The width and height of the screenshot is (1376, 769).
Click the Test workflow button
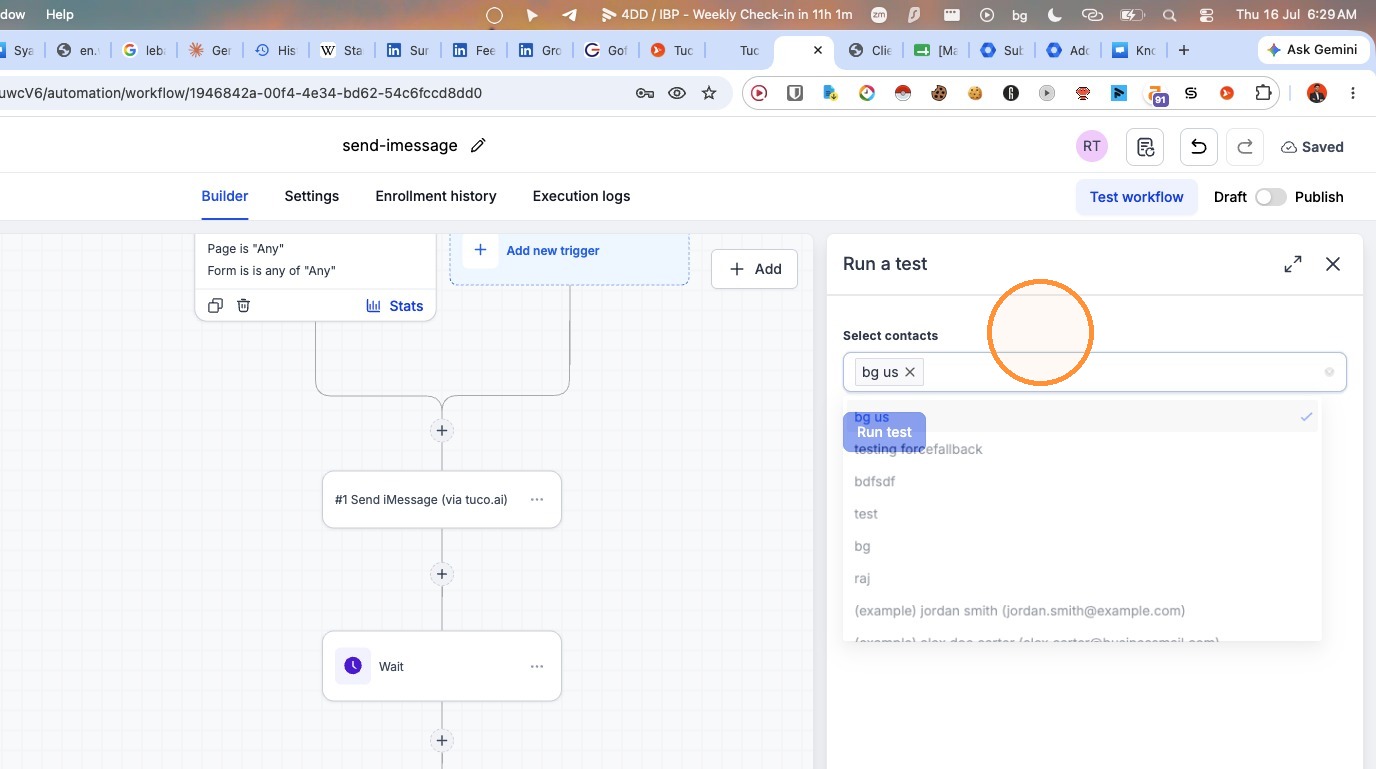tap(1136, 197)
